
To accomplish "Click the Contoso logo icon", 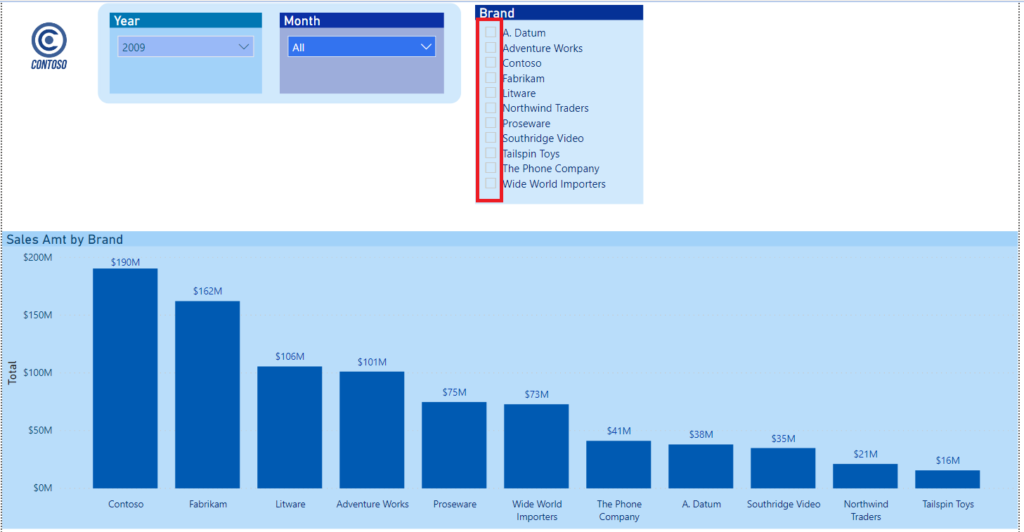I will [49, 46].
